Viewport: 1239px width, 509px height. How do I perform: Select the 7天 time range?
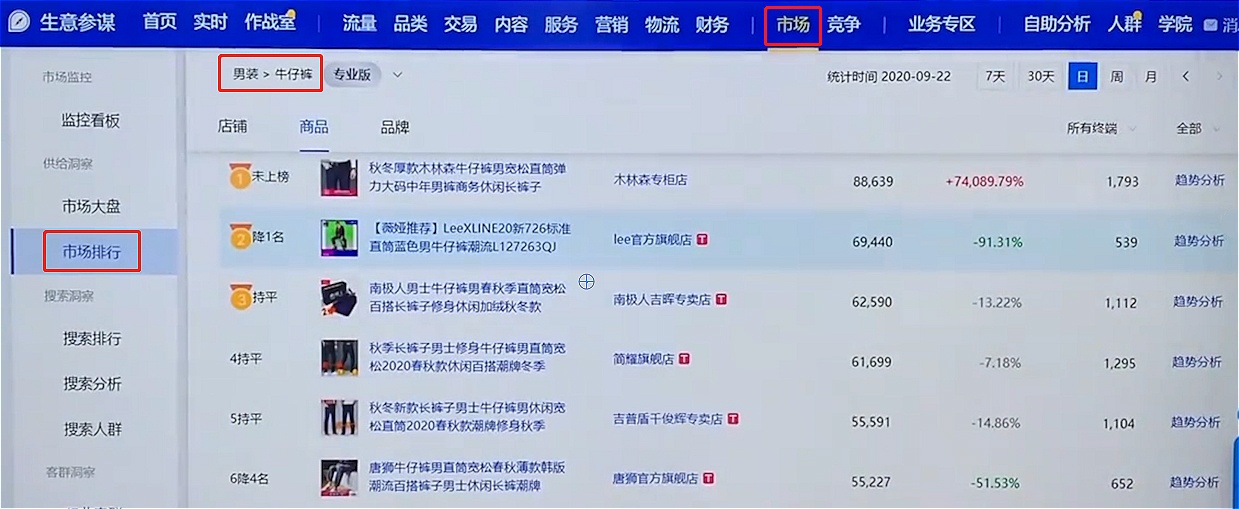(x=995, y=76)
